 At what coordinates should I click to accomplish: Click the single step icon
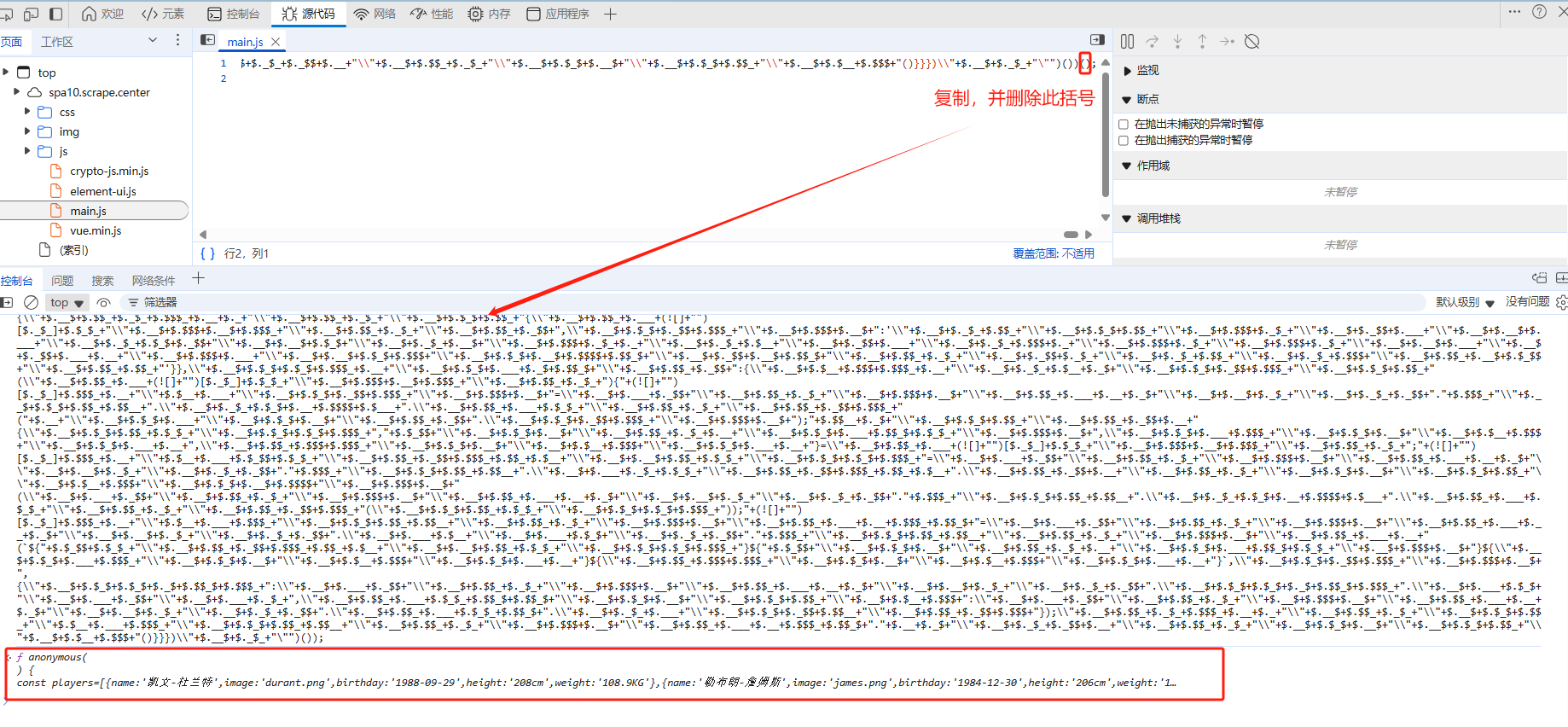pos(1227,42)
